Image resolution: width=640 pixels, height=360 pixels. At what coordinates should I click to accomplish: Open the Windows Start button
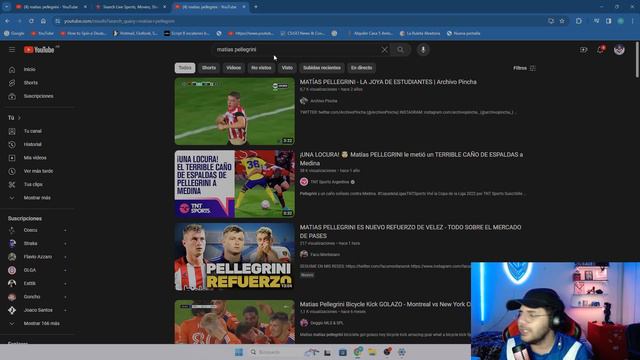point(239,352)
